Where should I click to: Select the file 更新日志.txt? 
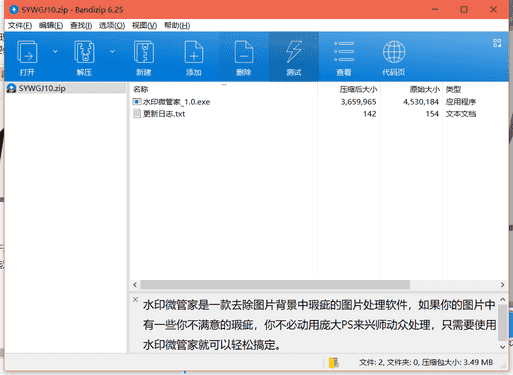point(164,114)
